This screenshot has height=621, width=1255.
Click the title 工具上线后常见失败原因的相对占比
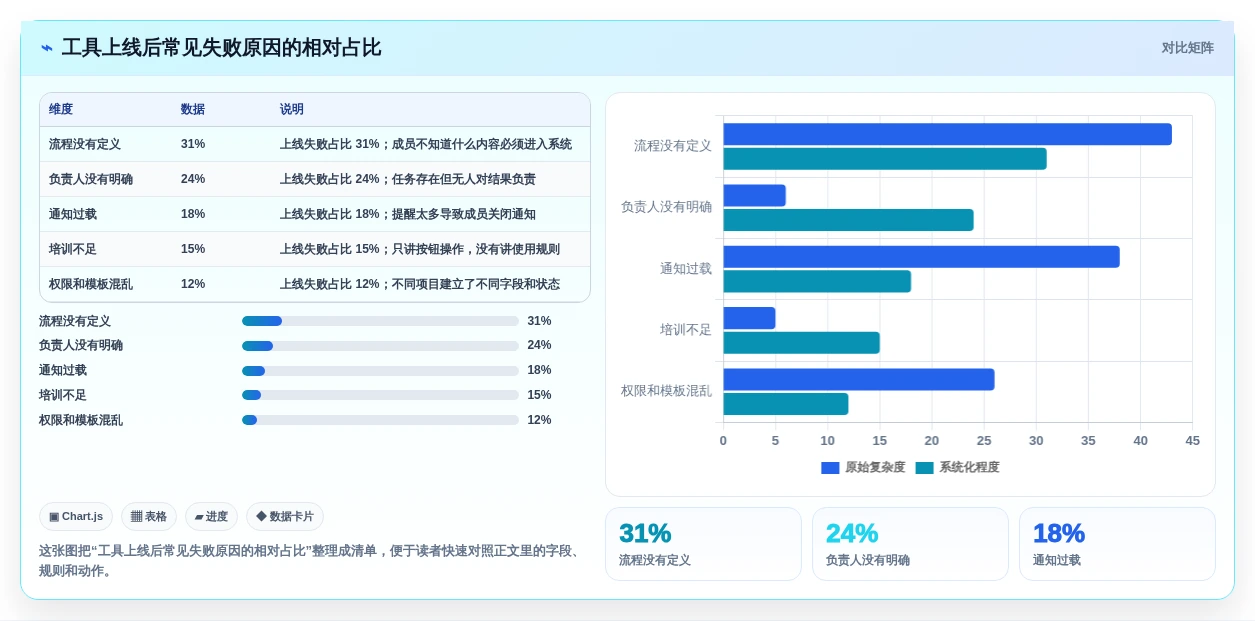[x=221, y=48]
